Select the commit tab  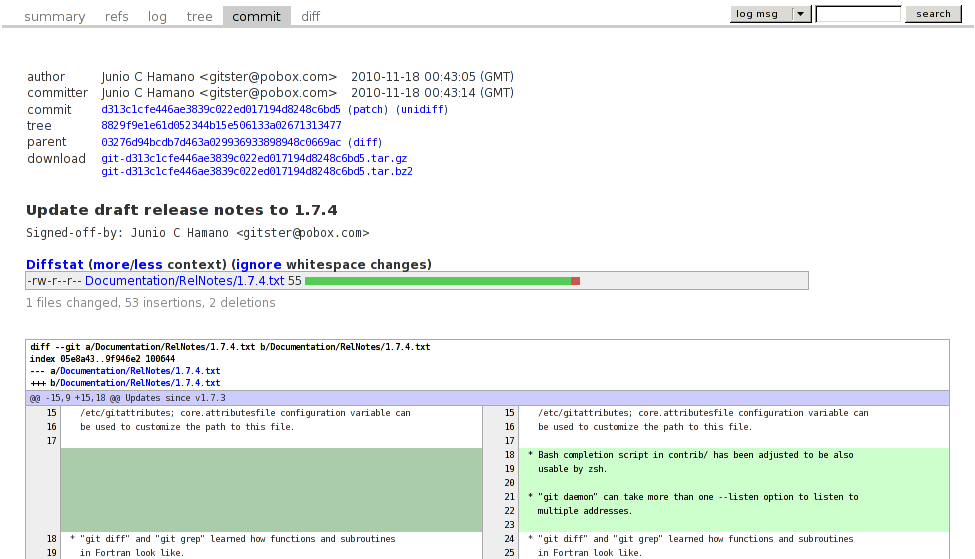(x=256, y=17)
